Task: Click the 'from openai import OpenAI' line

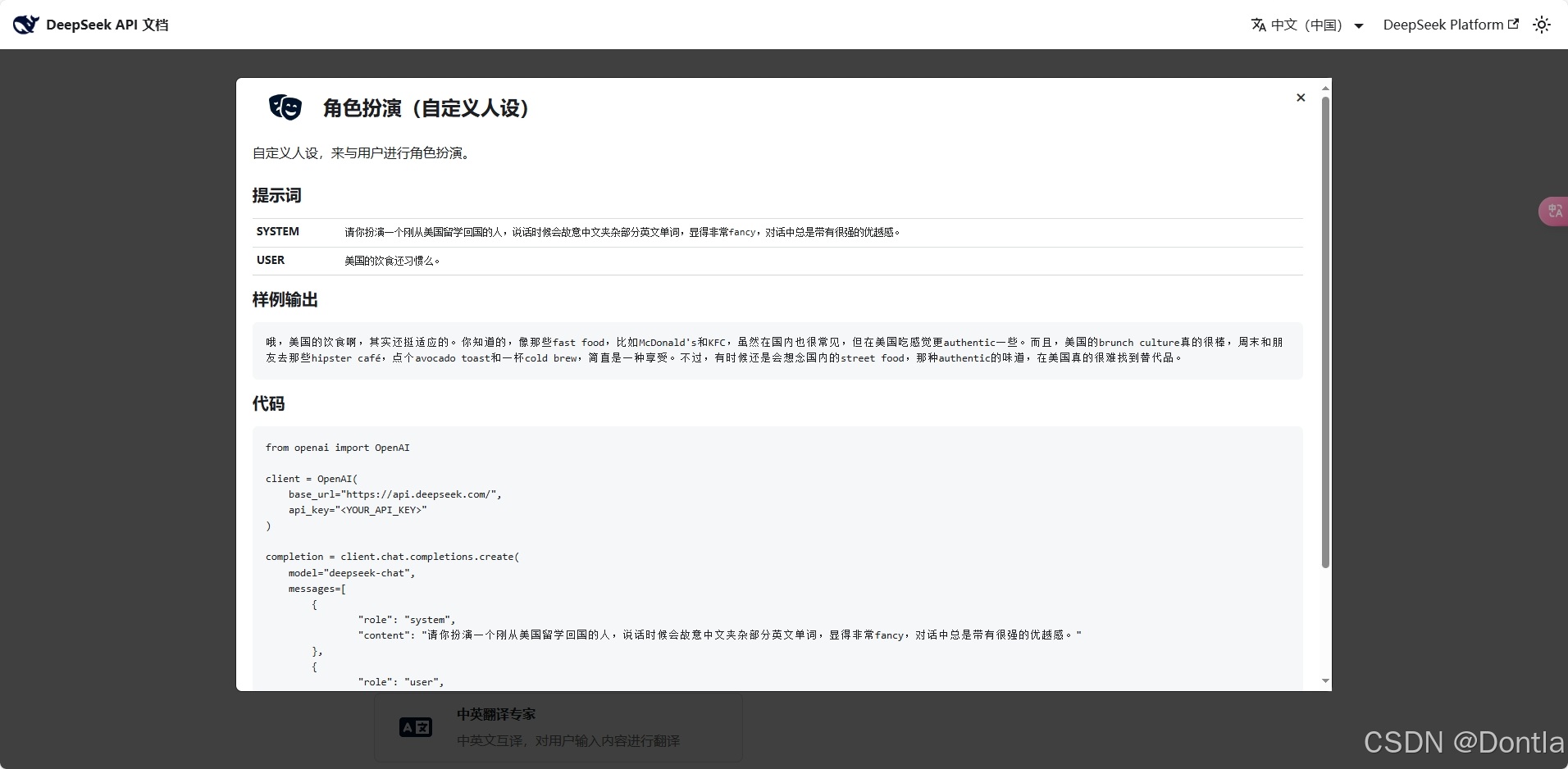Action: coord(338,448)
